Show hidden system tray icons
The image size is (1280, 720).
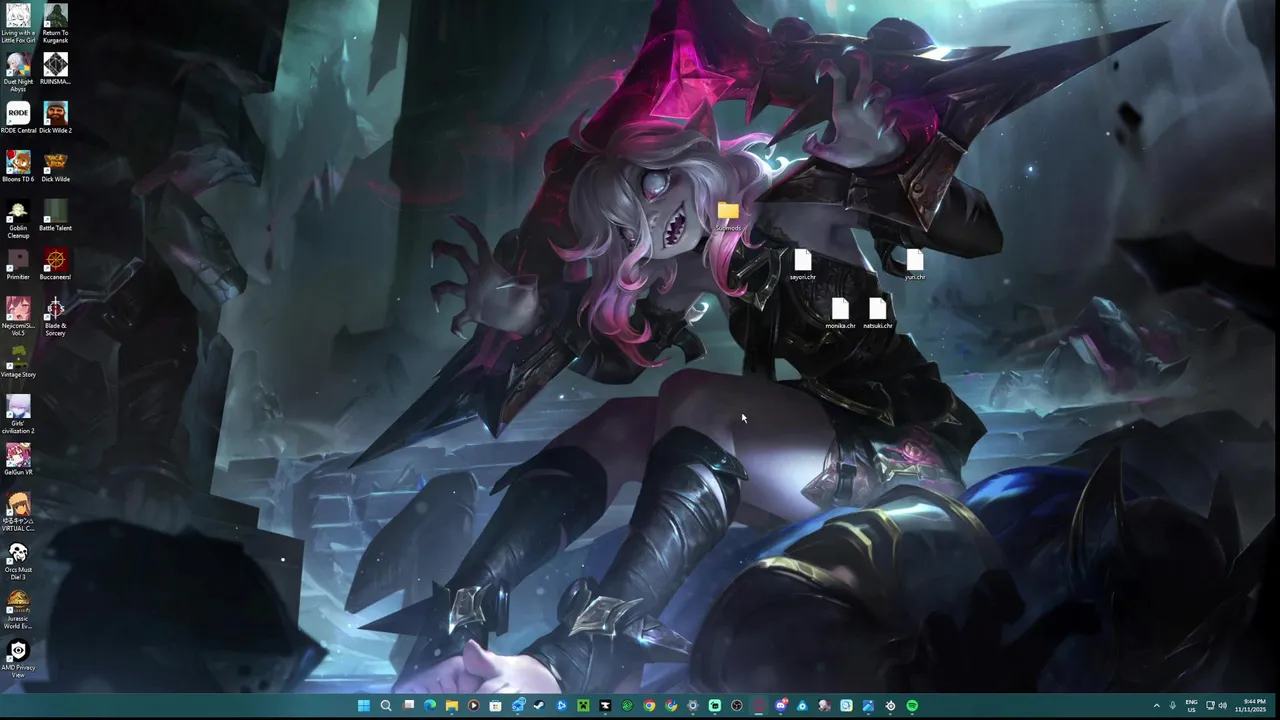click(x=1157, y=706)
